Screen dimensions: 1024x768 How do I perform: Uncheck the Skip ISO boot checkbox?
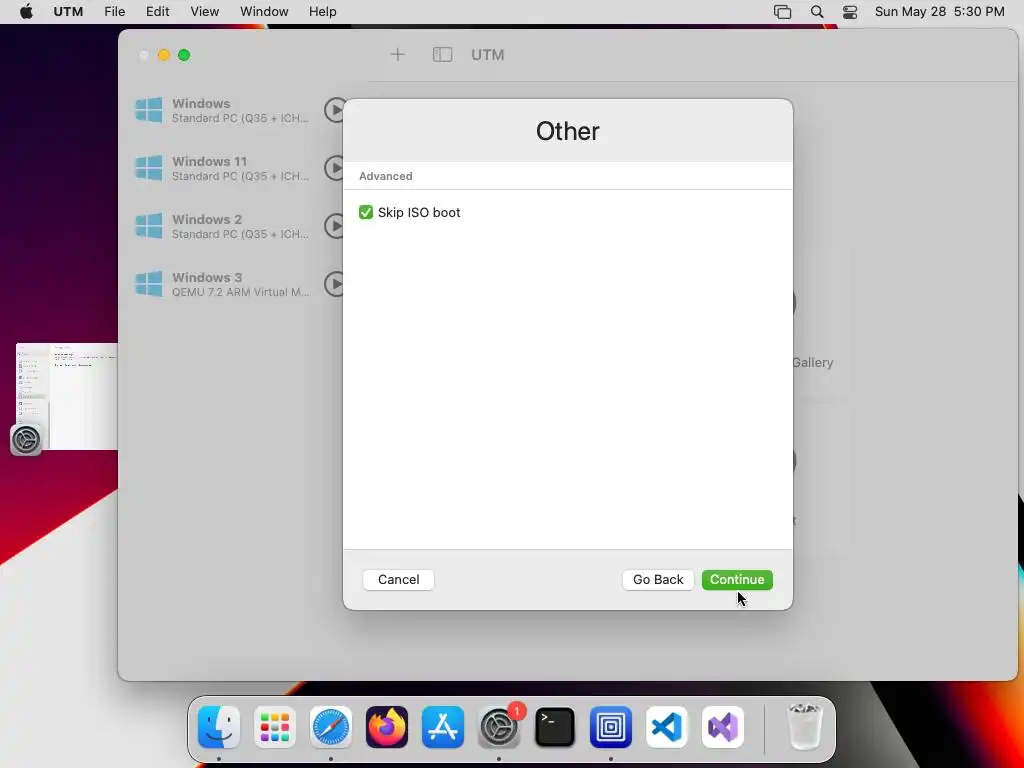tap(366, 212)
